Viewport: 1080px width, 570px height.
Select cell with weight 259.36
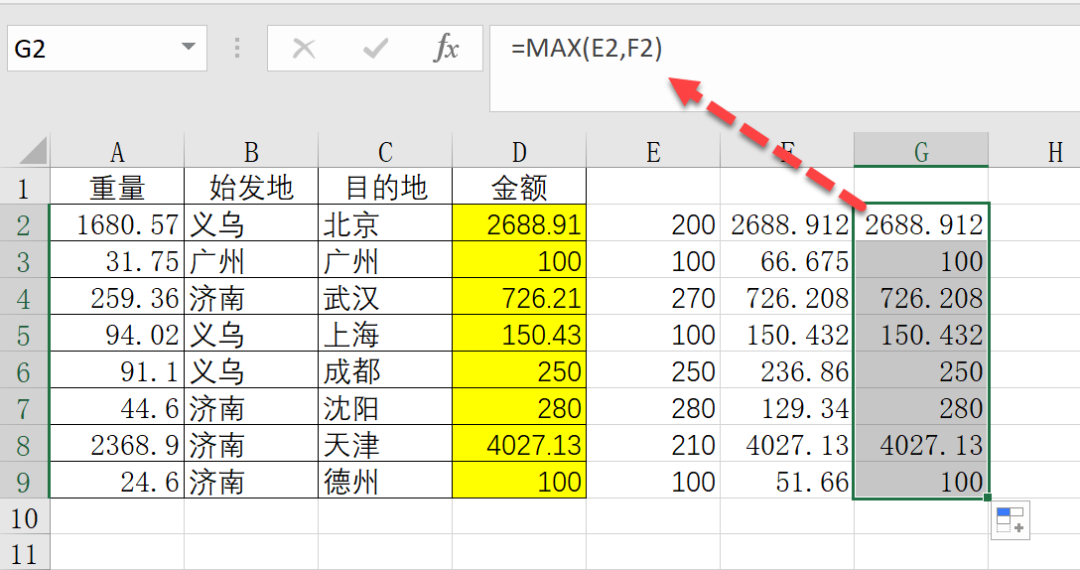coord(117,297)
